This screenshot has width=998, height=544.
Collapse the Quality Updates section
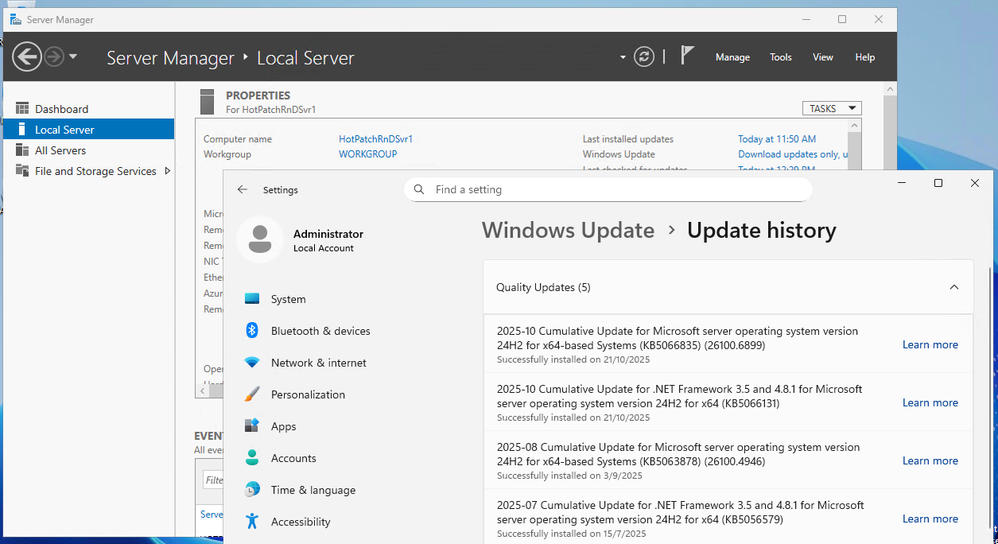(953, 288)
